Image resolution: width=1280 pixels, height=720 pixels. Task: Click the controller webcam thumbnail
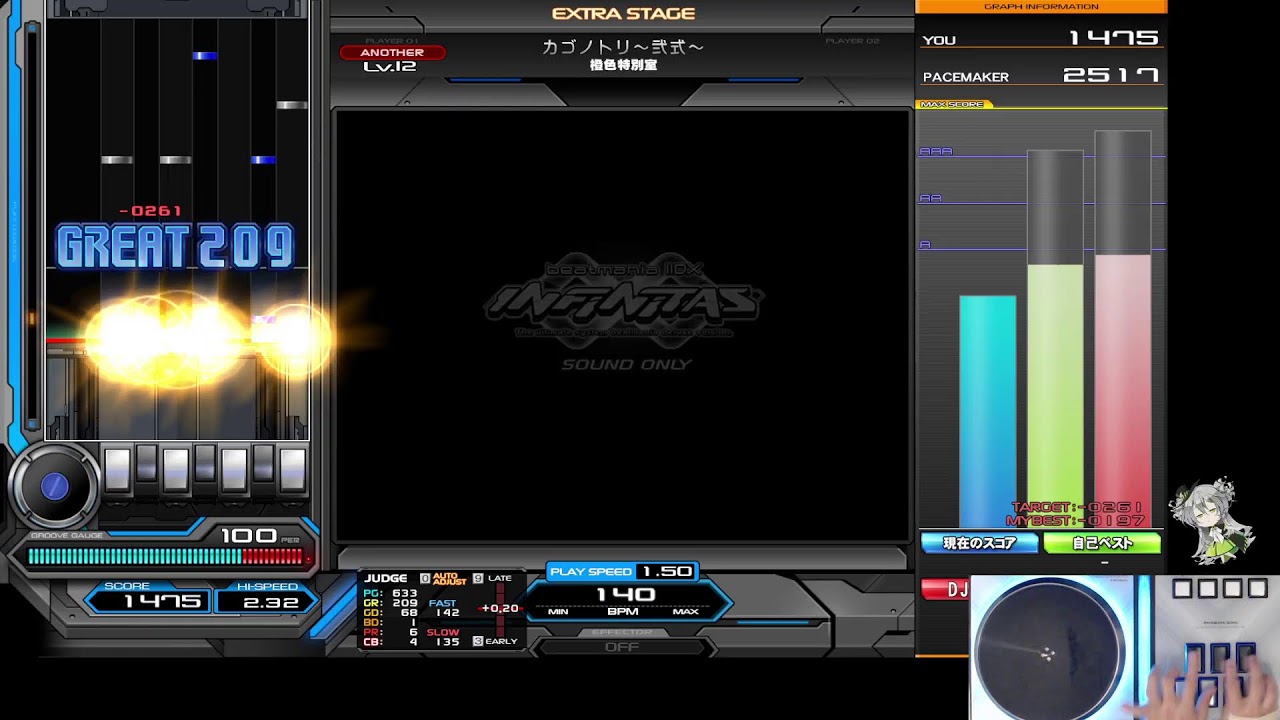click(x=1124, y=647)
